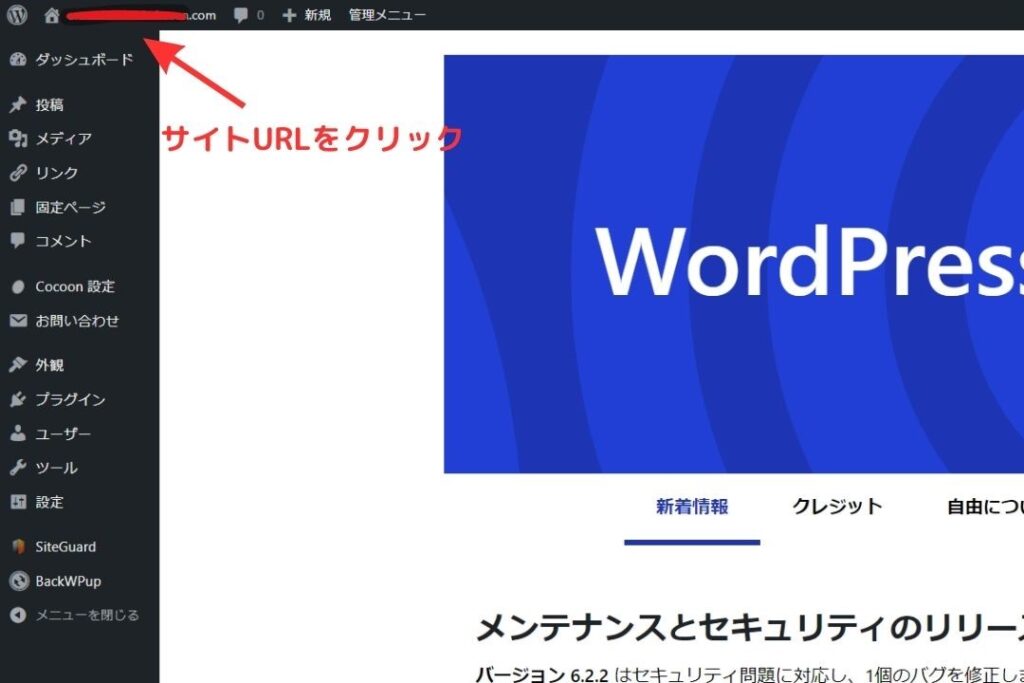Click the バージョン 6.2.2 text

542,675
